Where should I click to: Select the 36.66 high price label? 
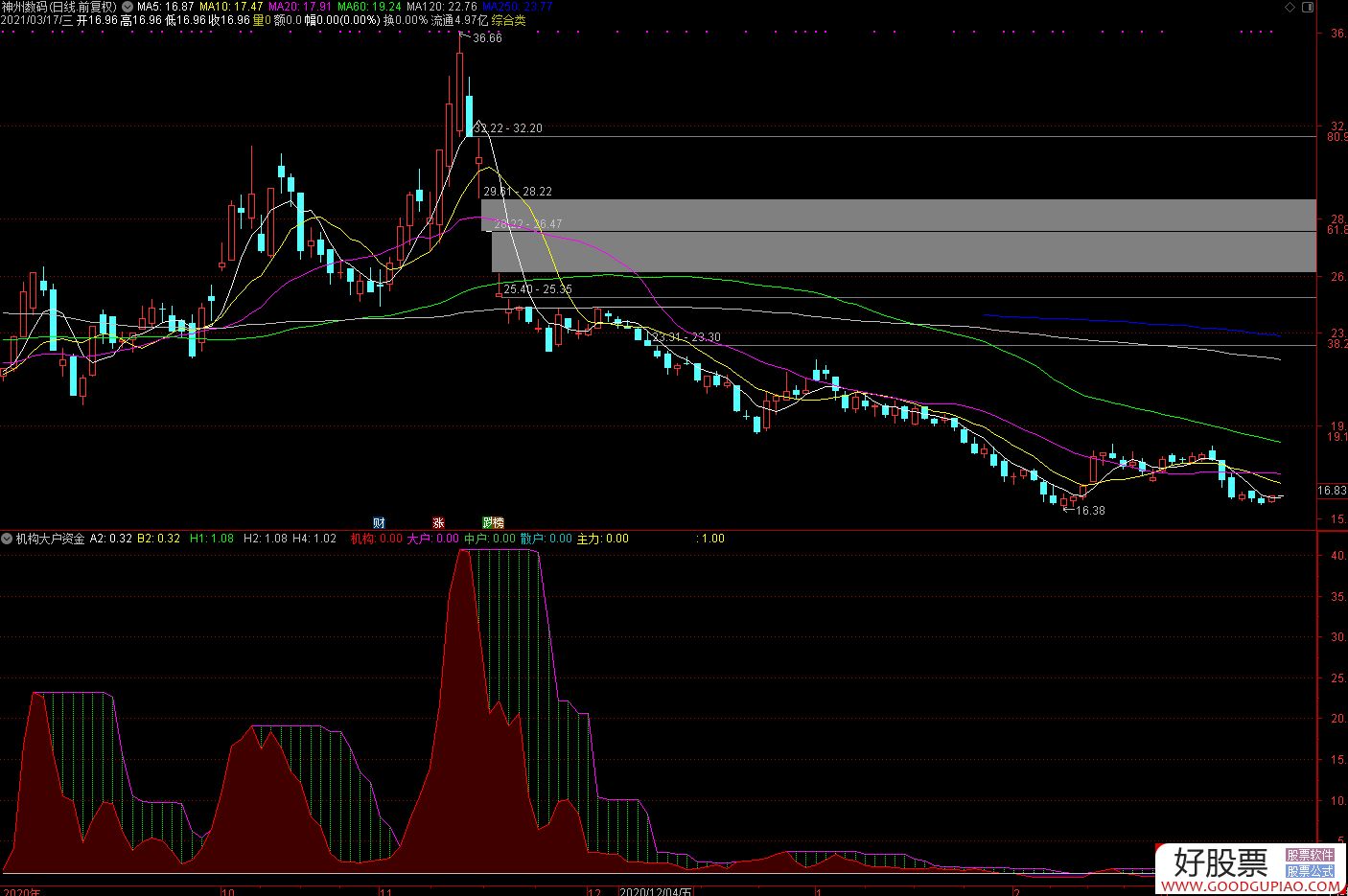click(x=487, y=38)
